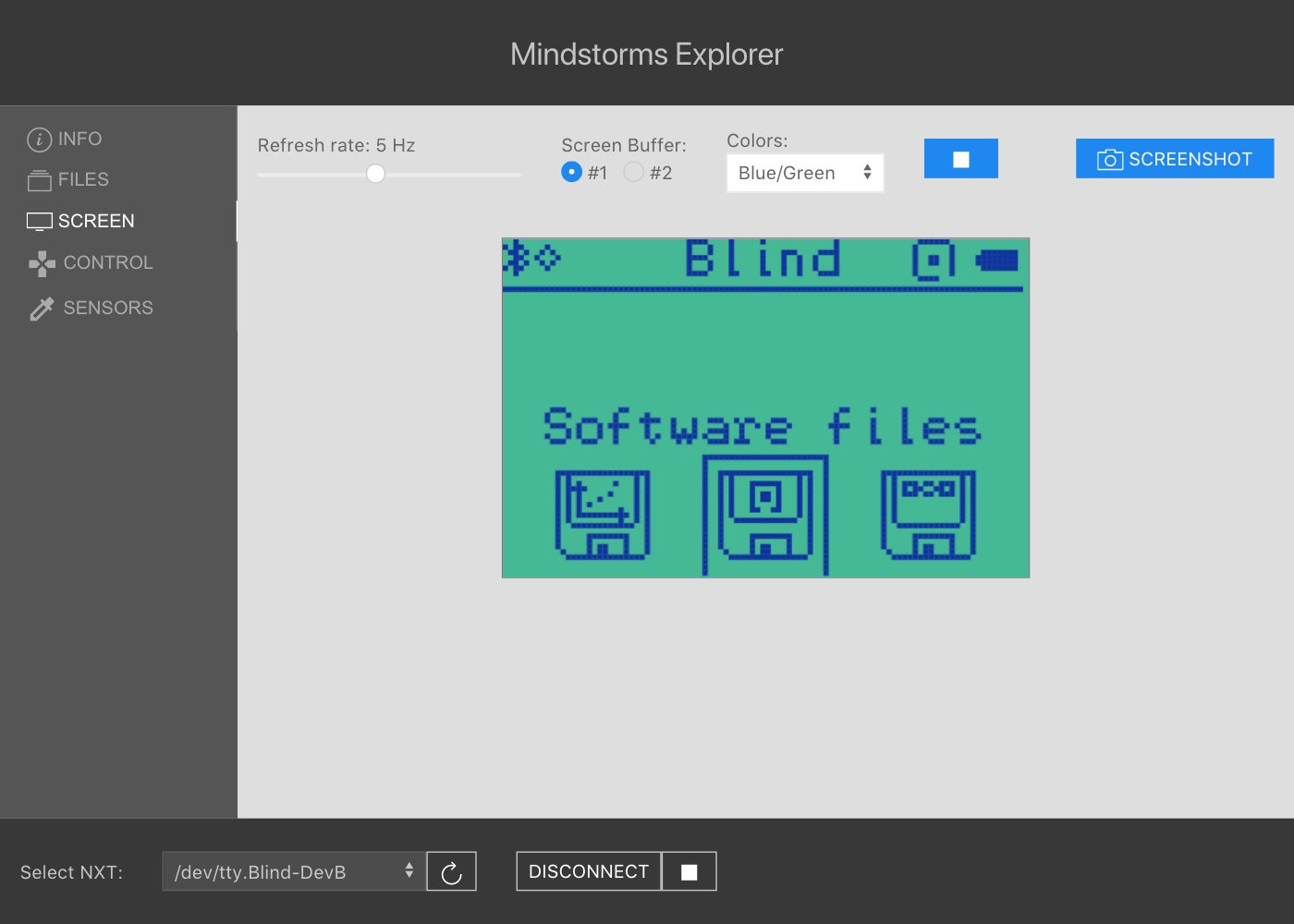The width and height of the screenshot is (1294, 924).
Task: Open the Select NXT device dropdown
Action: [294, 871]
